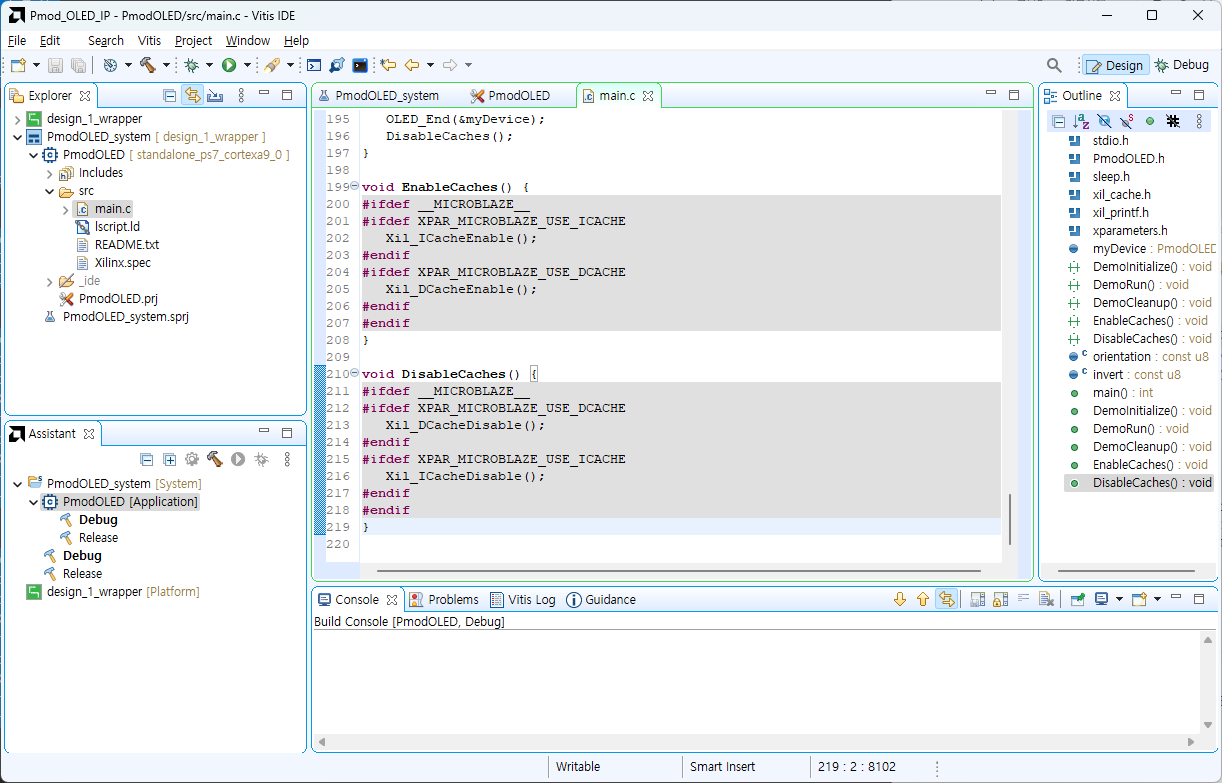The image size is (1222, 783).
Task: Click the target configuration icon in main toolbar
Action: pos(111,65)
